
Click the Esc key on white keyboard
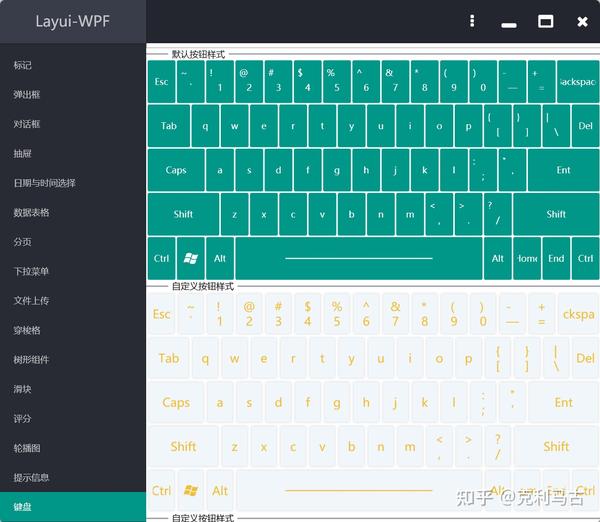click(x=161, y=314)
